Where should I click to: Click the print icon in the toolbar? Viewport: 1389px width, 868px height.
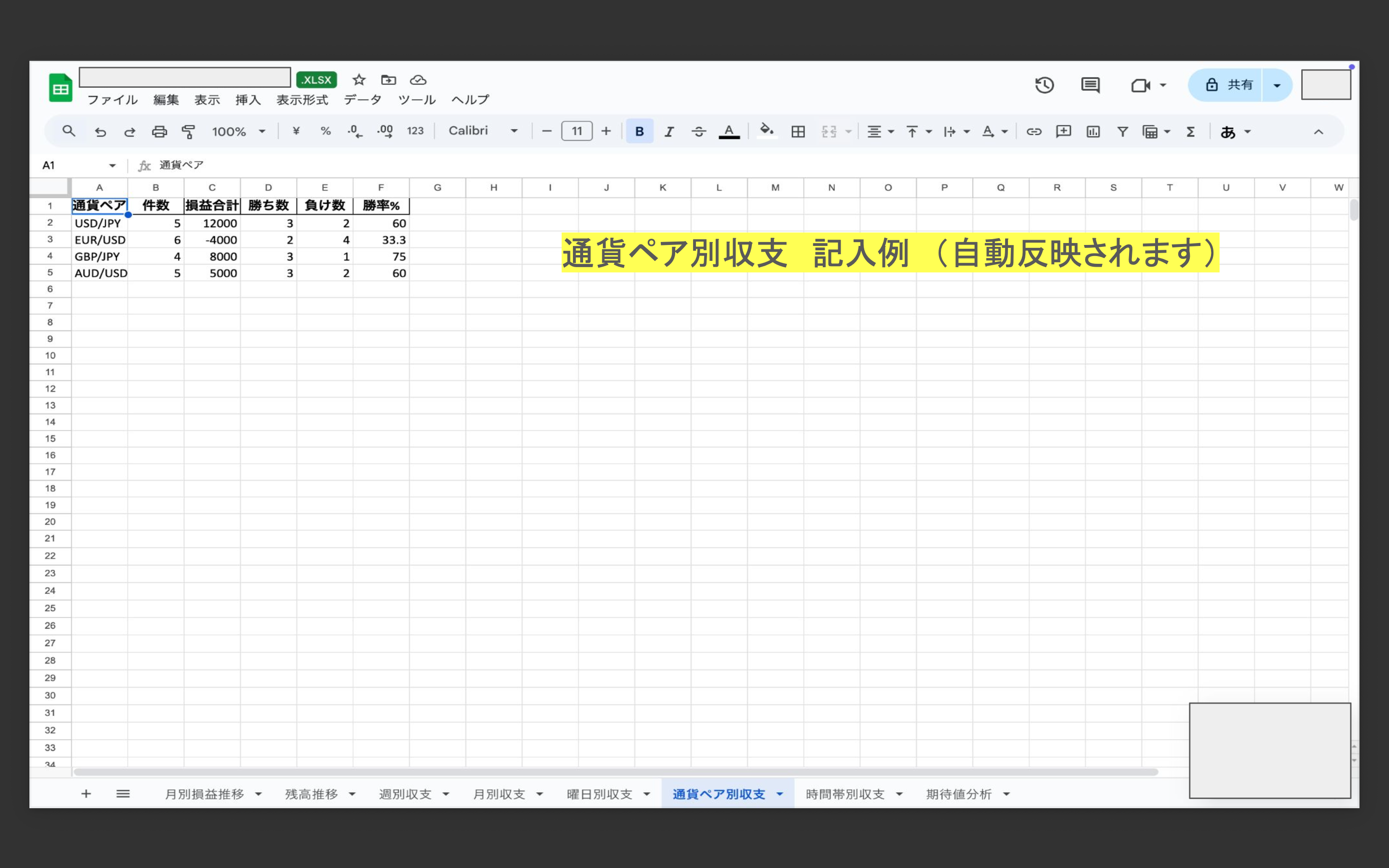coord(159,132)
